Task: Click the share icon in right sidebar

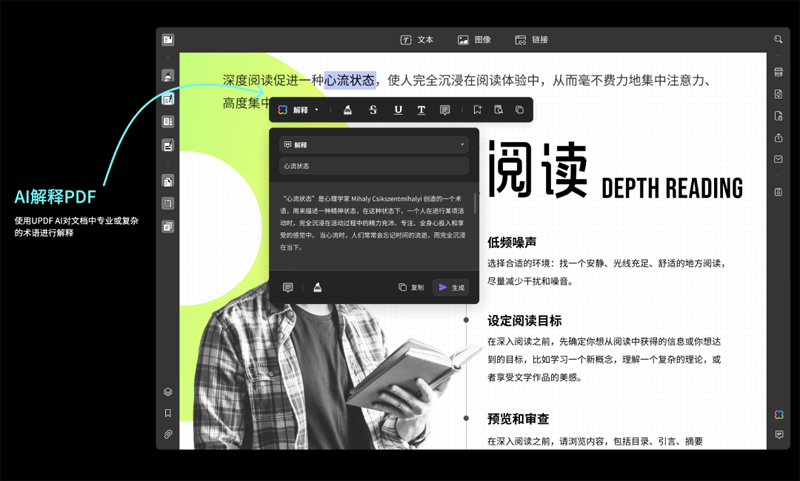Action: [x=778, y=137]
